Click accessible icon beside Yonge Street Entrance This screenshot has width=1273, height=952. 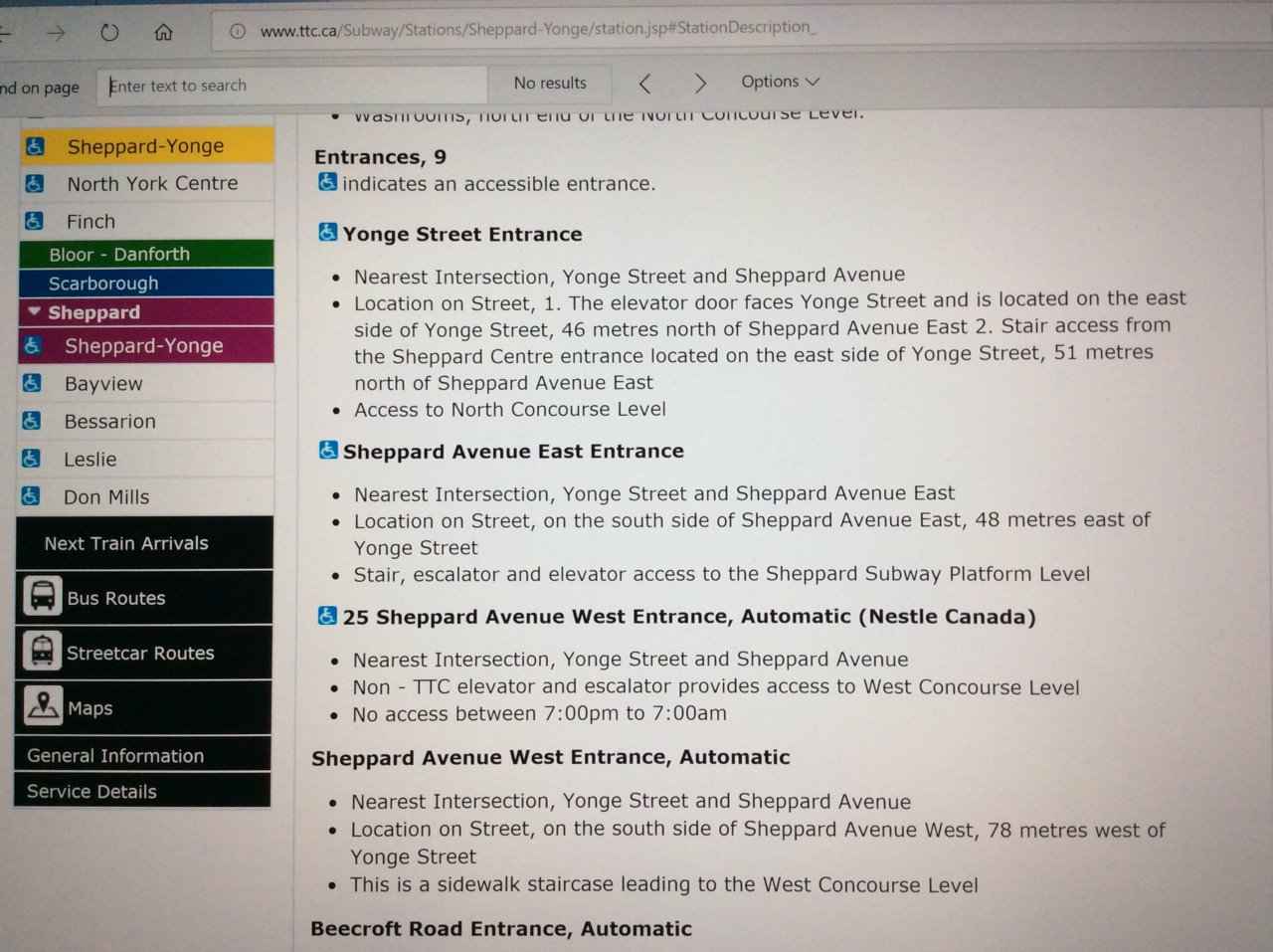coord(327,232)
